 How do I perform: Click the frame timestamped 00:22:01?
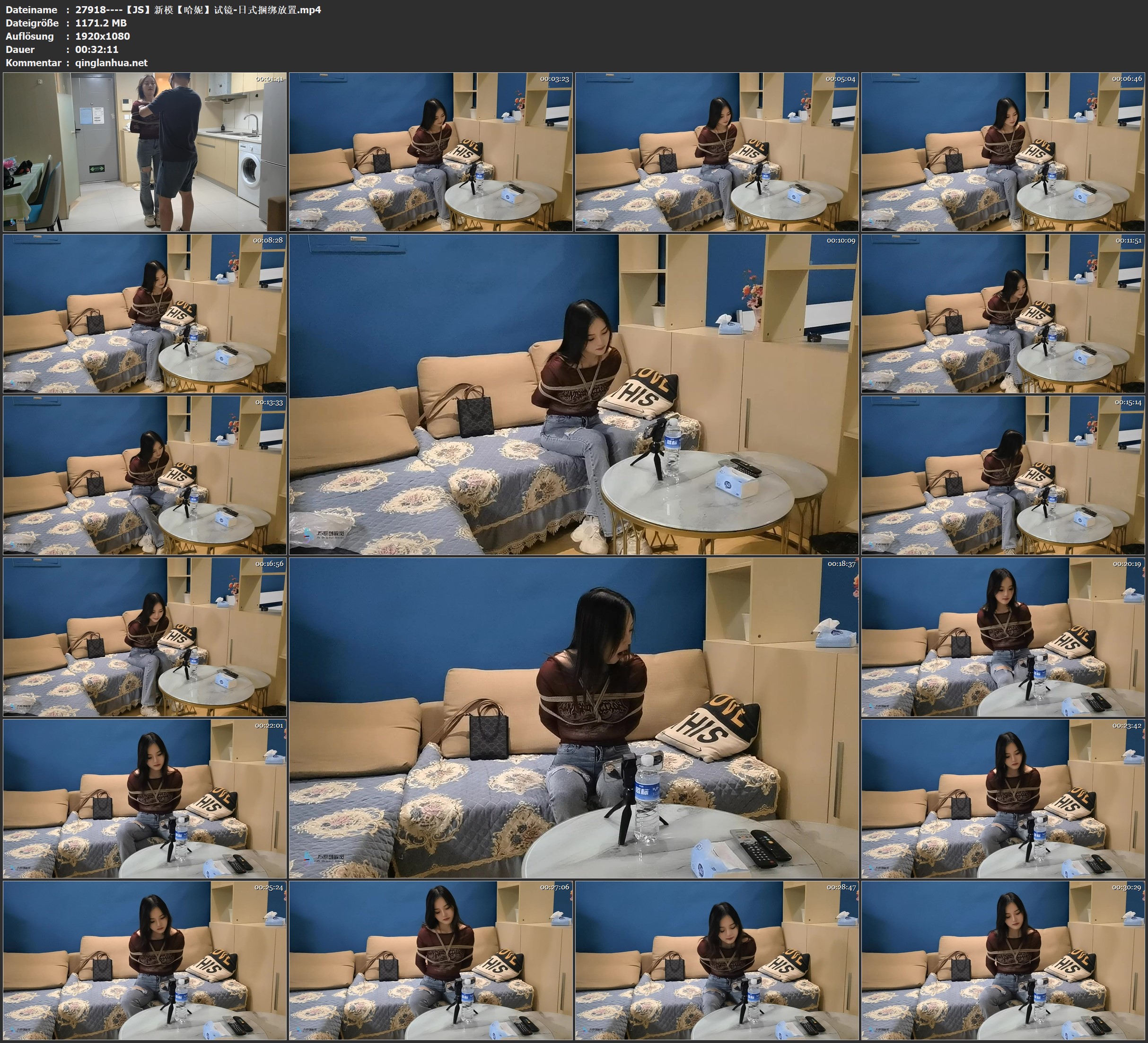tap(145, 798)
